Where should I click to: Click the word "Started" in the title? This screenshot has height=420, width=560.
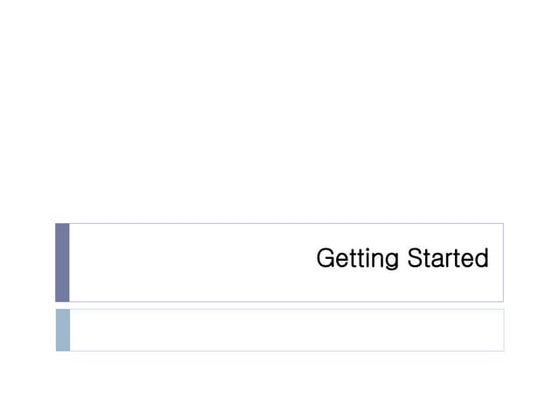(448, 258)
